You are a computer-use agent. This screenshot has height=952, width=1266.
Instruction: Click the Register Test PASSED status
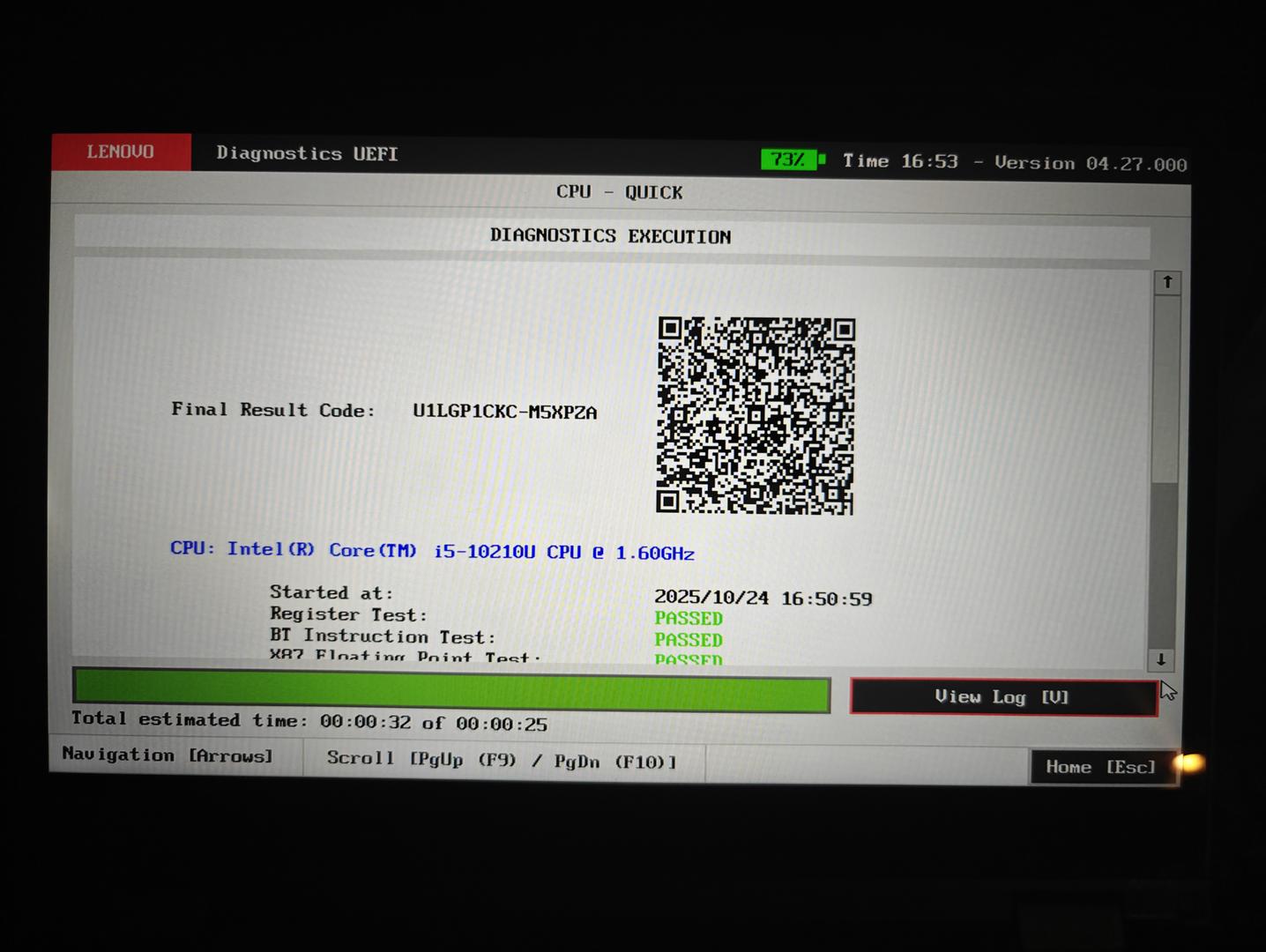click(688, 619)
